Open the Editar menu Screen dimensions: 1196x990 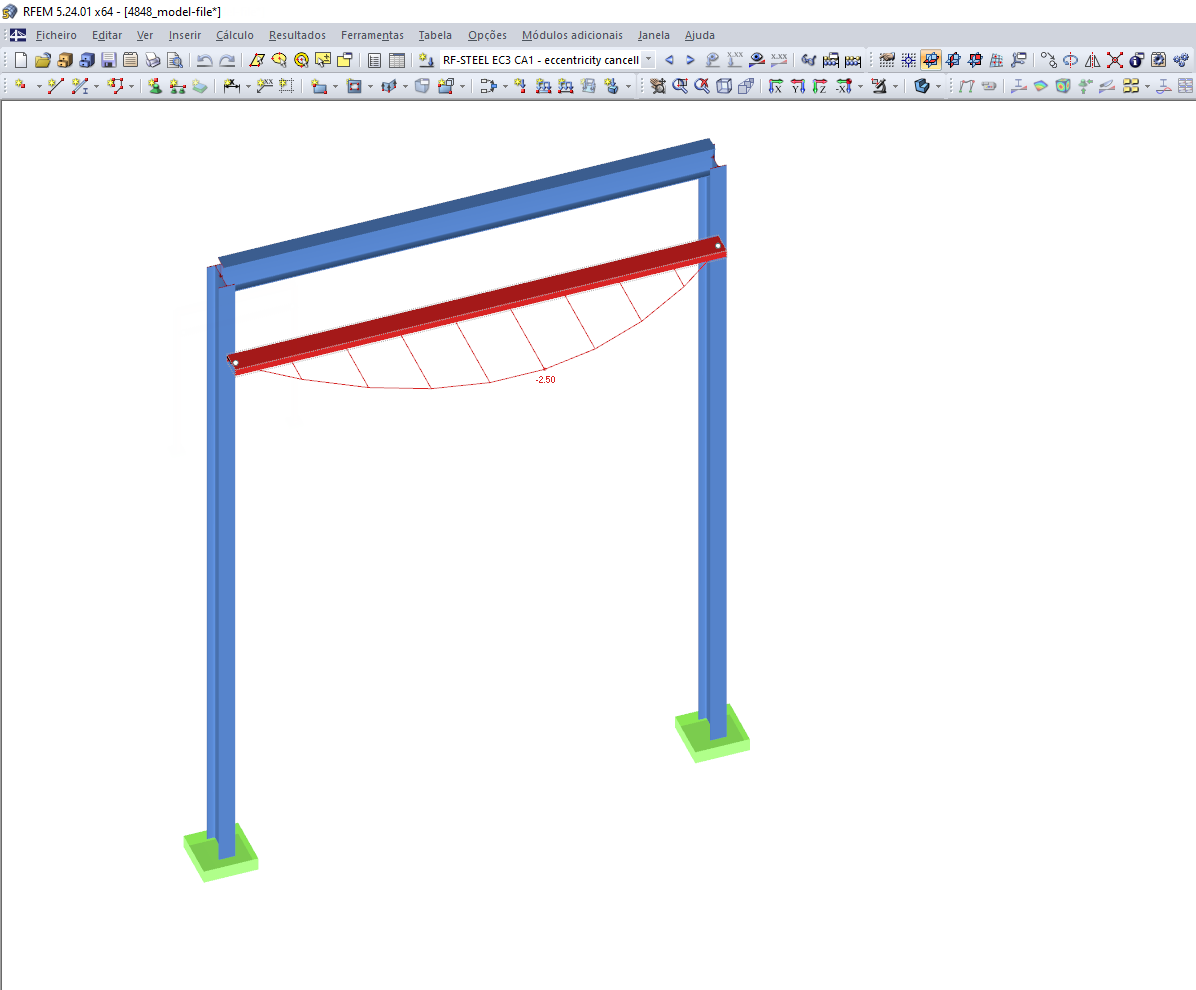point(107,35)
